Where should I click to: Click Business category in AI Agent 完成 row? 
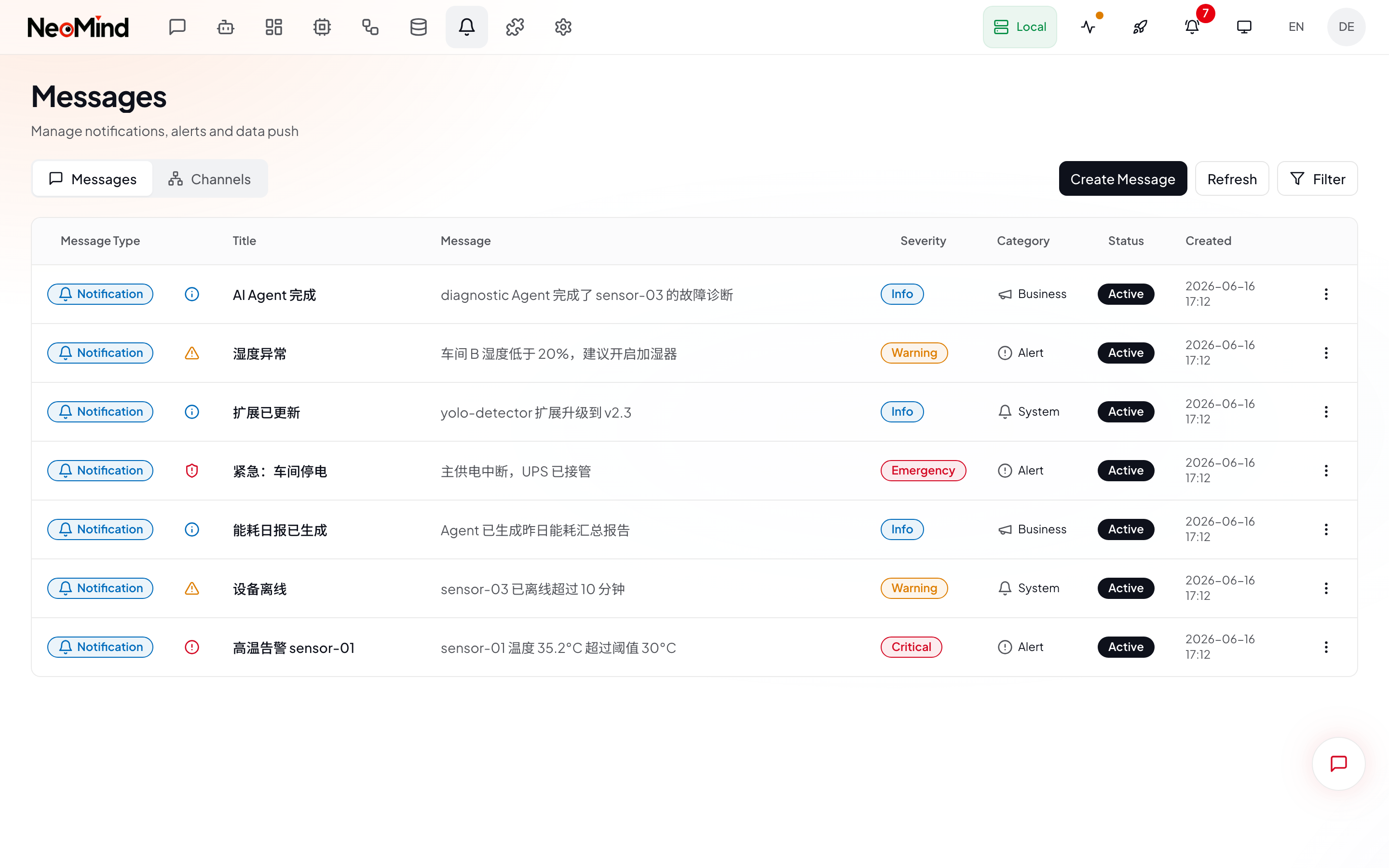[1032, 294]
